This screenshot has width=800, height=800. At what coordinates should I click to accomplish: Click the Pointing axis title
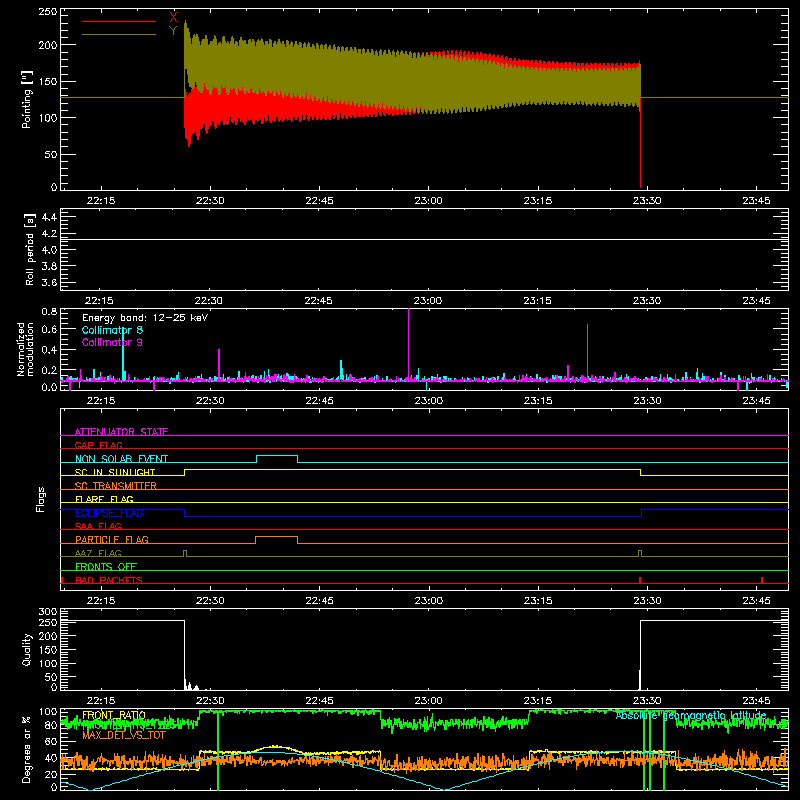[x=27, y=99]
